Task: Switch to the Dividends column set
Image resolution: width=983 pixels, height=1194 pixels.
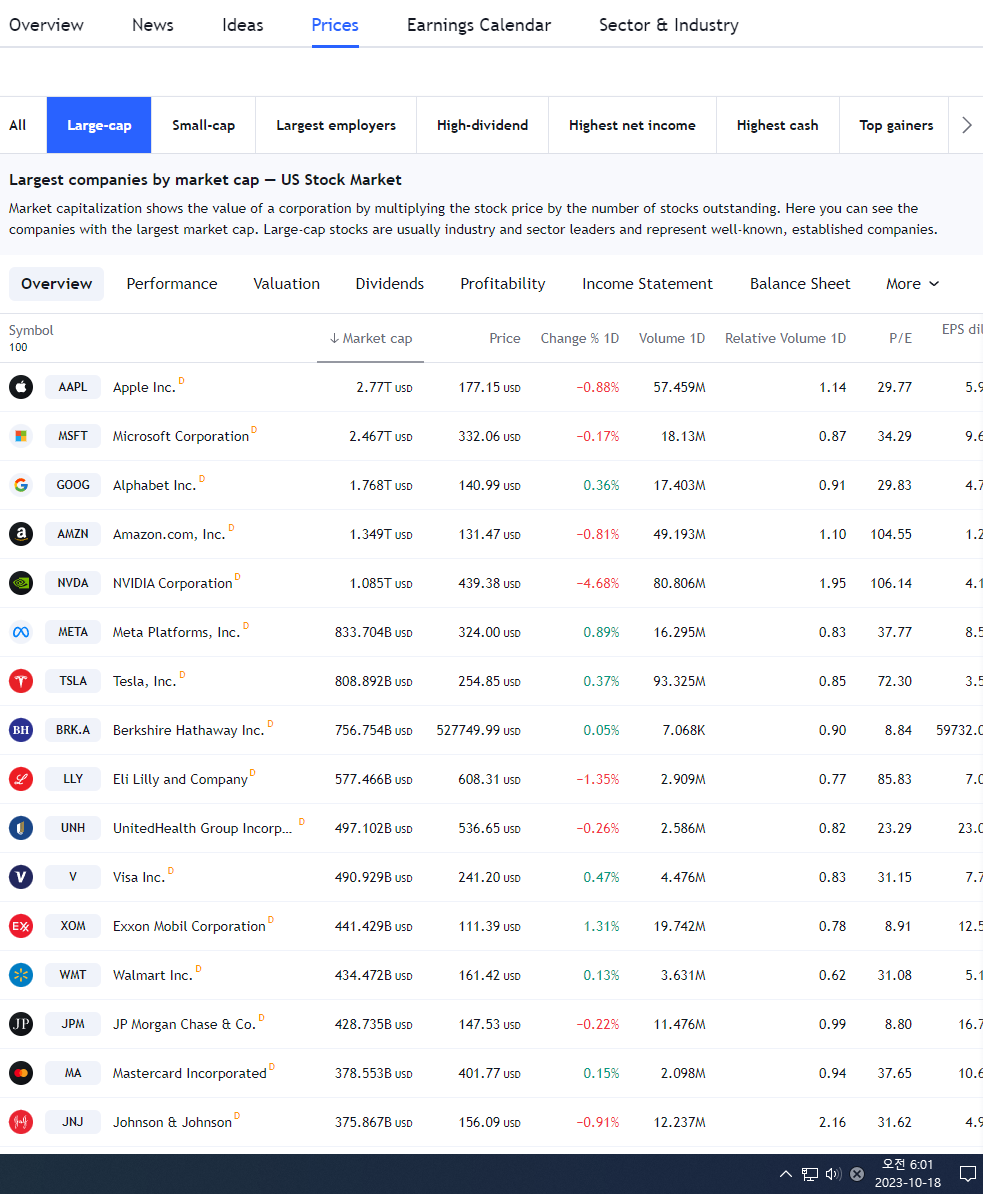Action: [x=390, y=283]
